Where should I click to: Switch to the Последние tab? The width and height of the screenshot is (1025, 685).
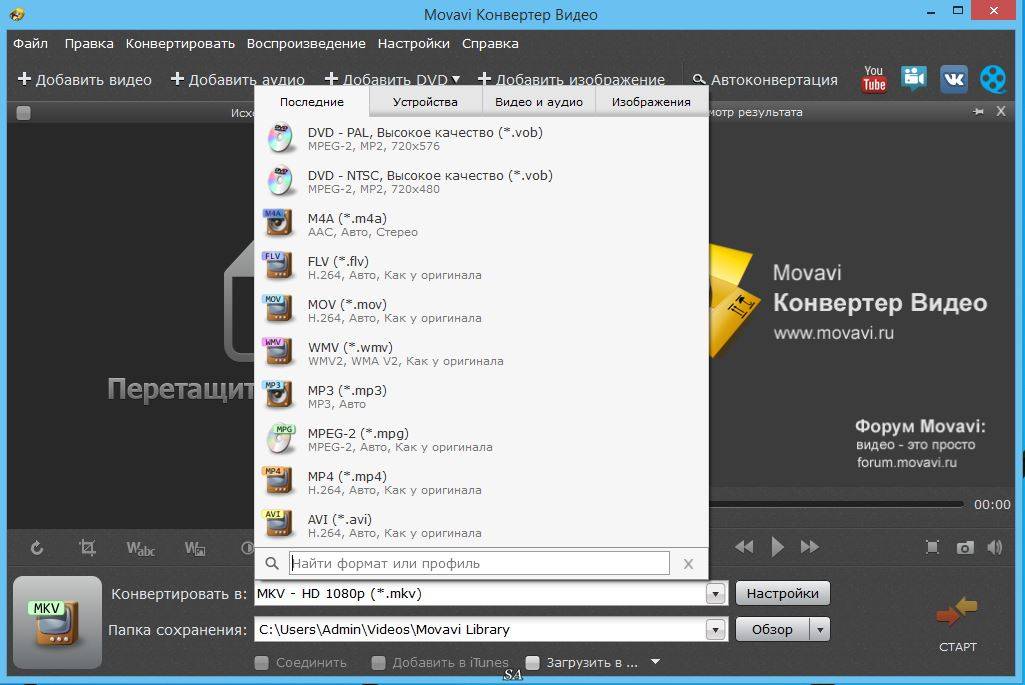[312, 102]
